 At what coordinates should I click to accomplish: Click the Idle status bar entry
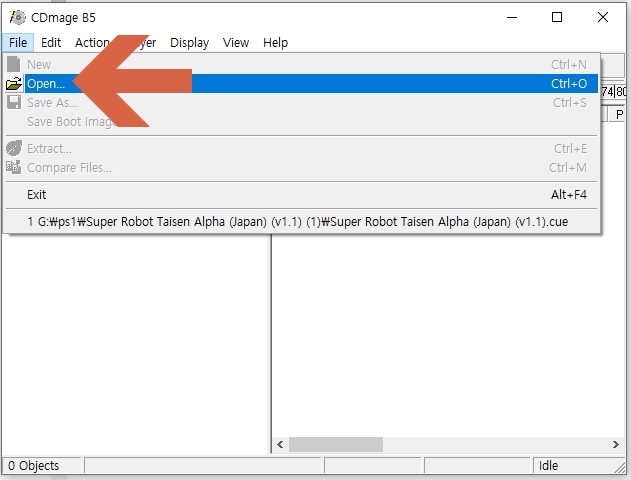548,466
